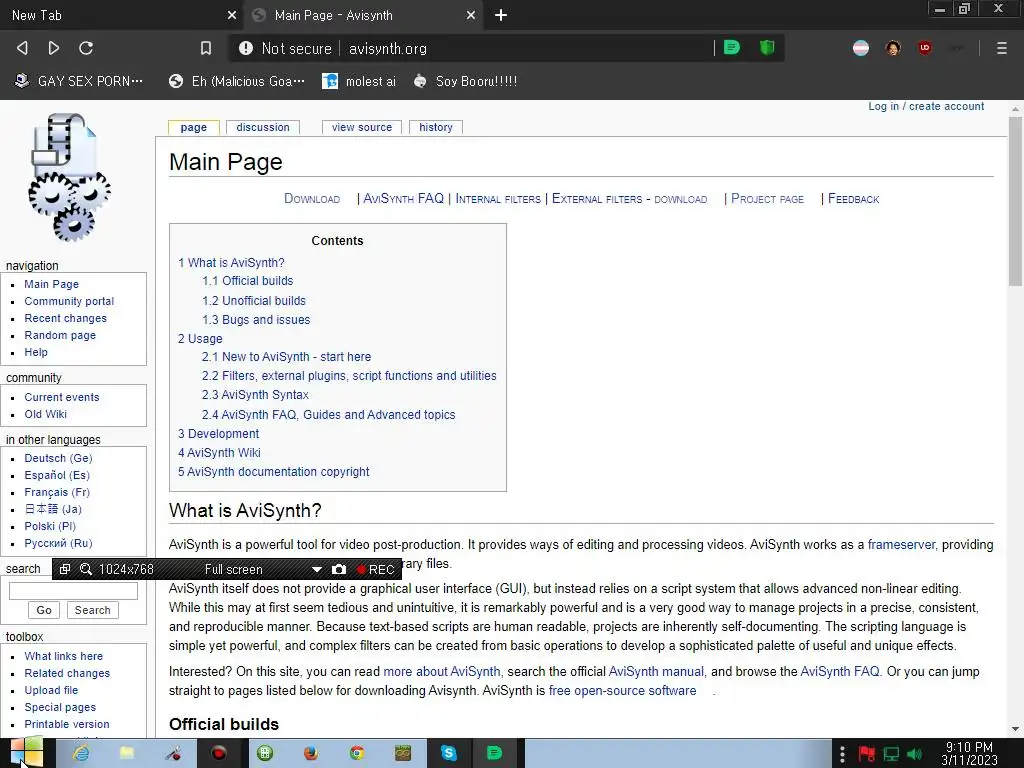Open the uBlock Origin extension icon
1024x768 pixels.
click(925, 48)
